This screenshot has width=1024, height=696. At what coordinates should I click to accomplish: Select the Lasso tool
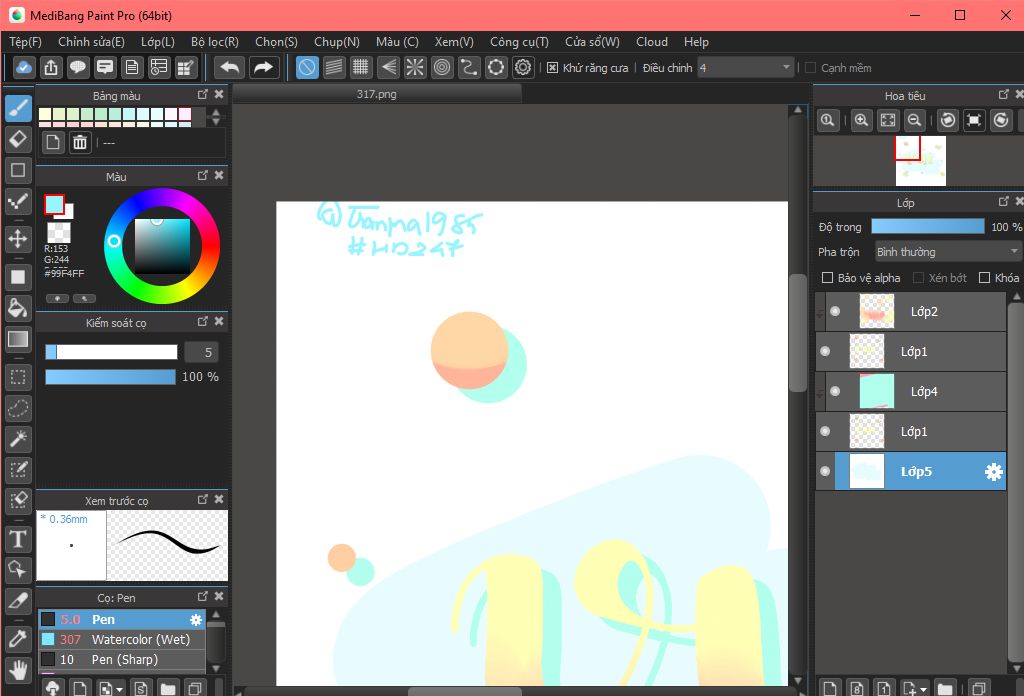(18, 408)
